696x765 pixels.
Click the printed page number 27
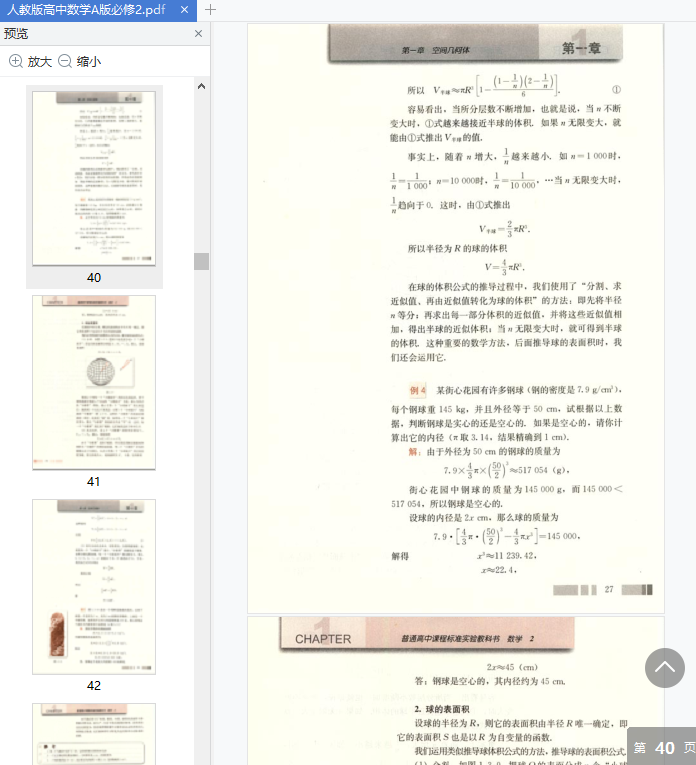click(x=609, y=589)
